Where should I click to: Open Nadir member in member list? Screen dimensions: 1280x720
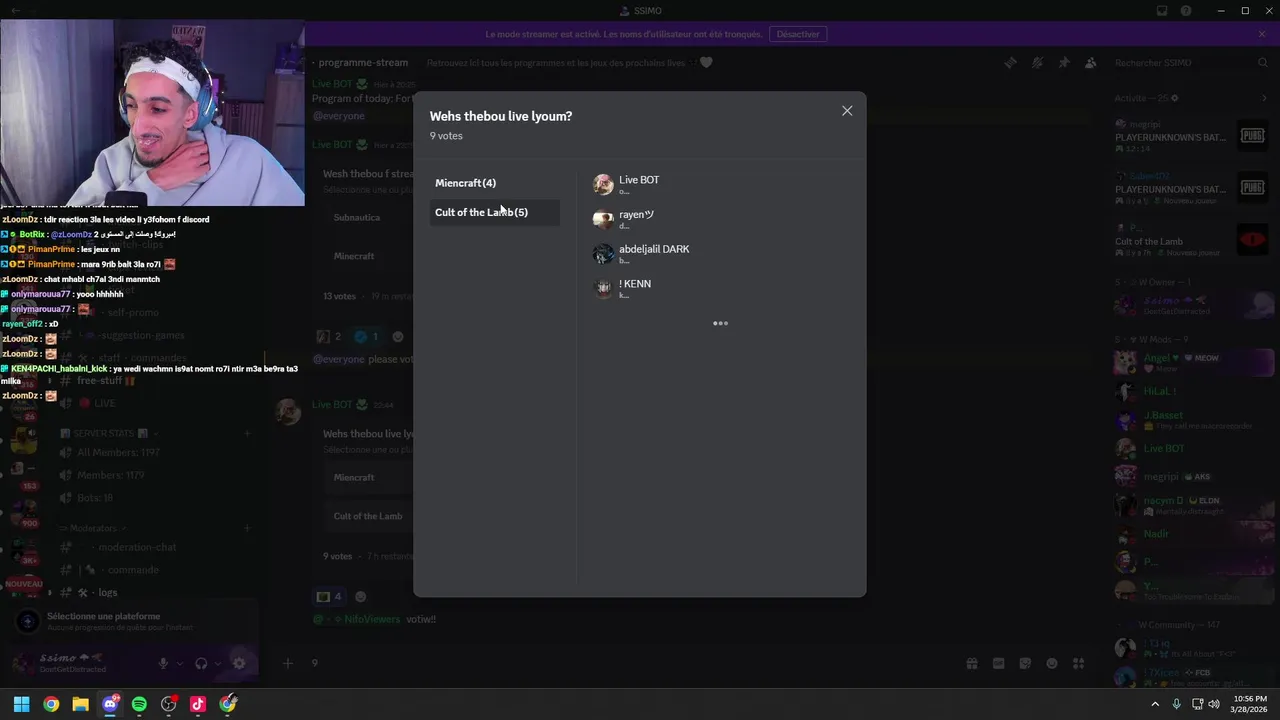(1192, 534)
